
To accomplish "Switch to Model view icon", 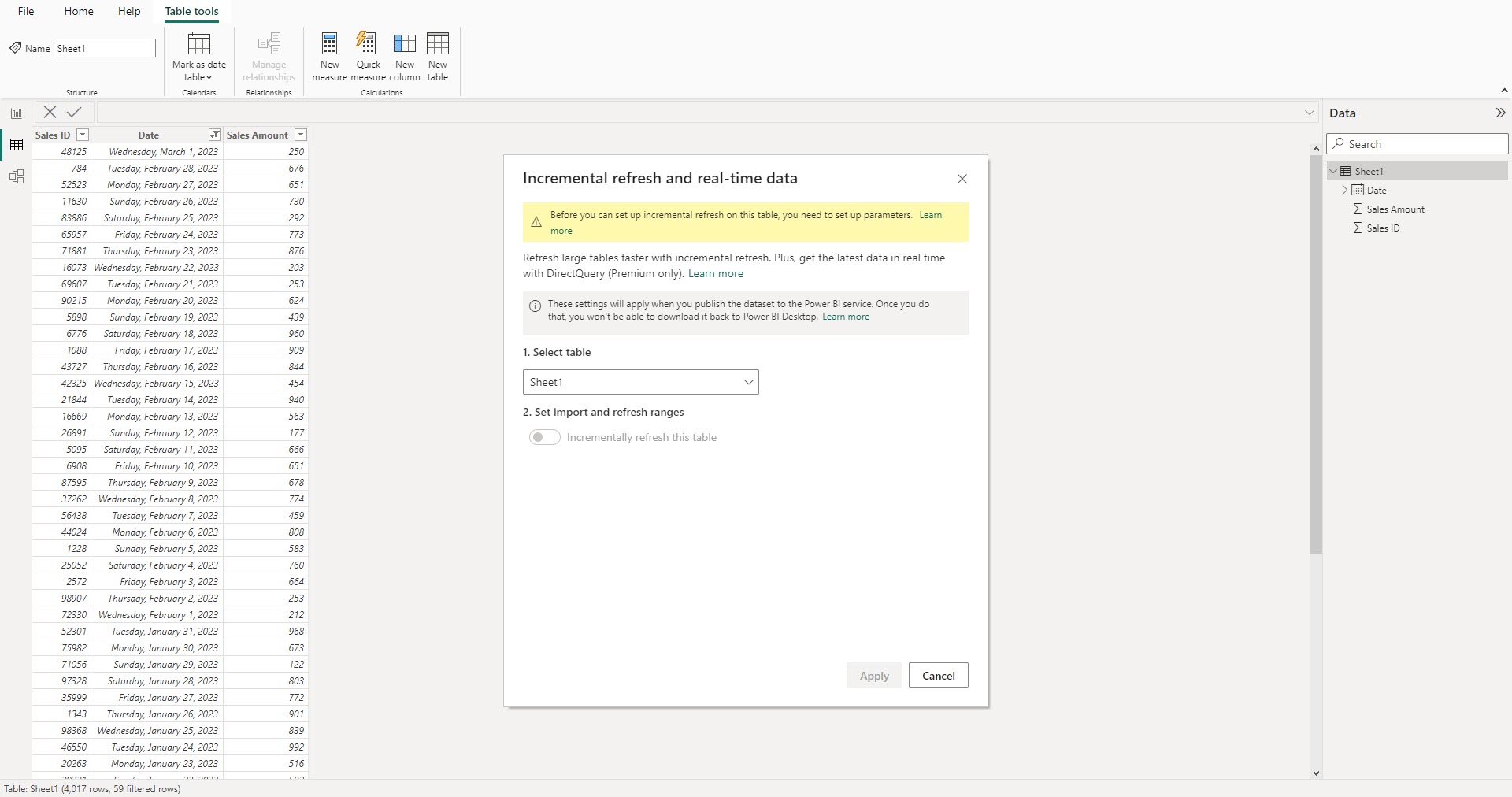I will (17, 176).
